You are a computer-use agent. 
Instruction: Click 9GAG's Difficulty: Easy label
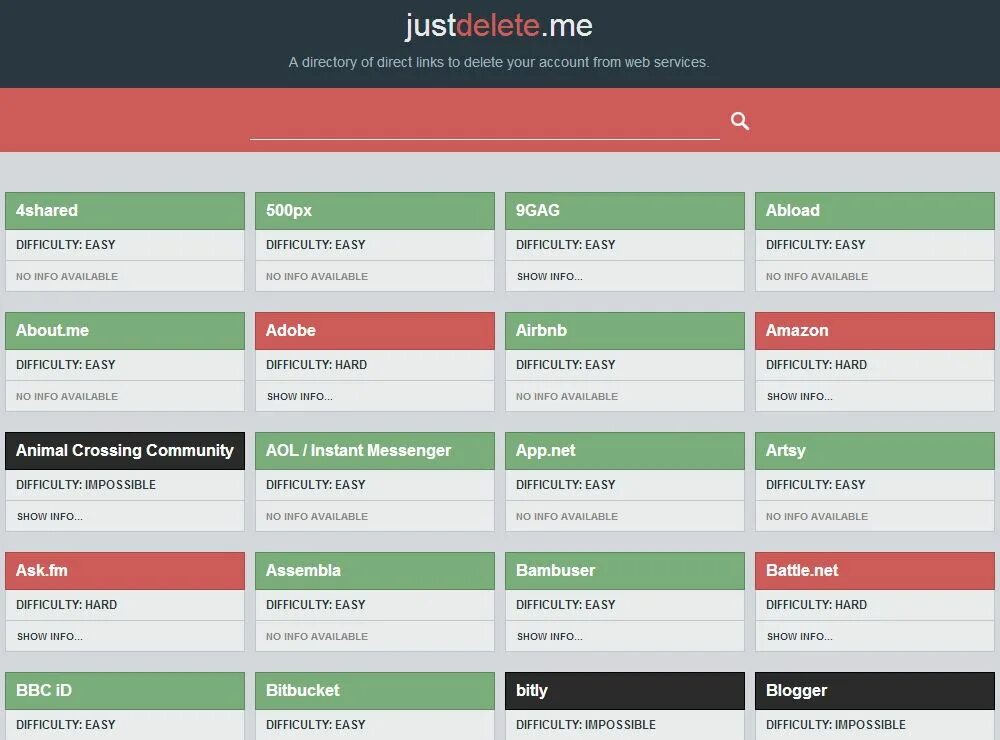point(566,244)
